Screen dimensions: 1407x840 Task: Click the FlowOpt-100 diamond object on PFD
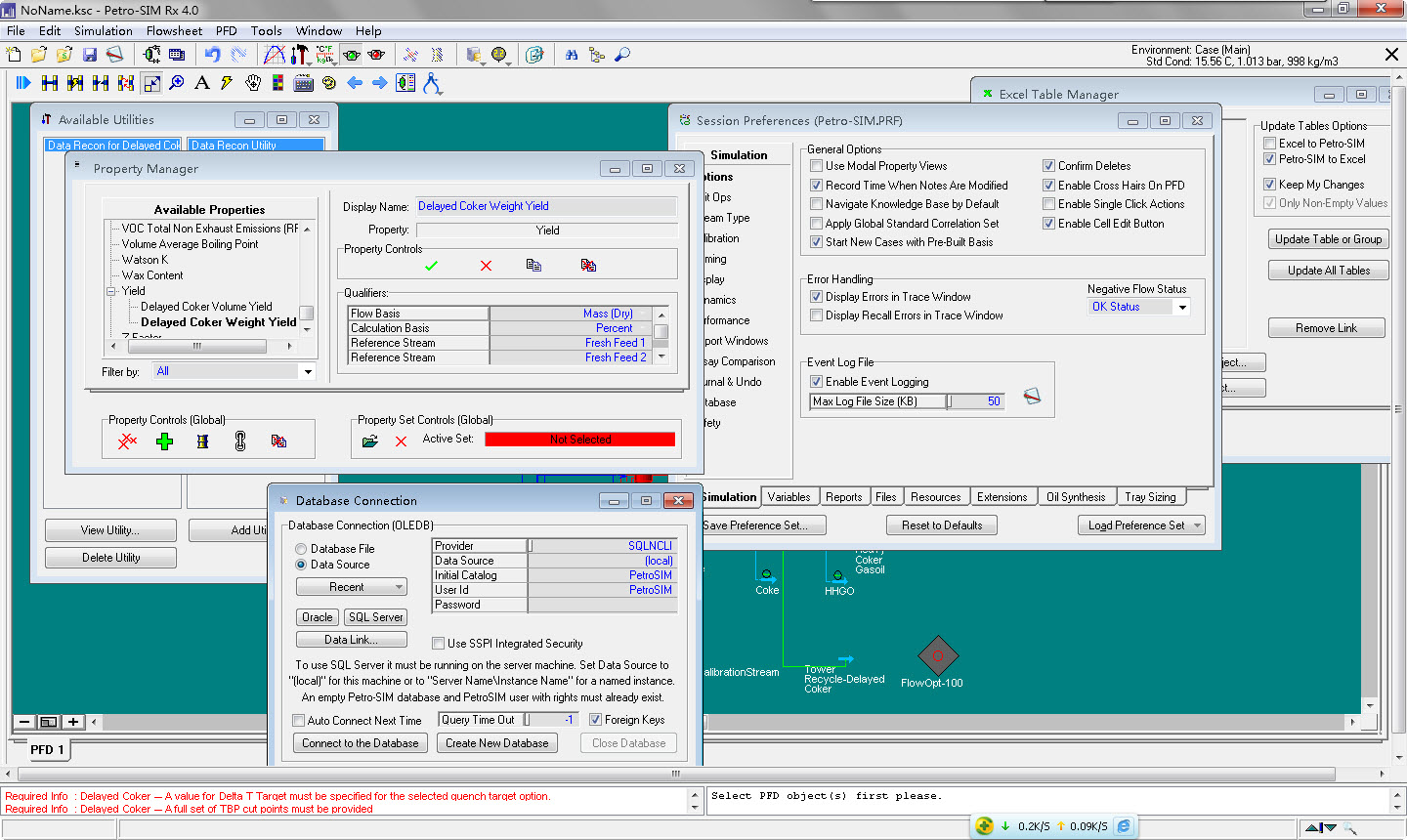[938, 655]
